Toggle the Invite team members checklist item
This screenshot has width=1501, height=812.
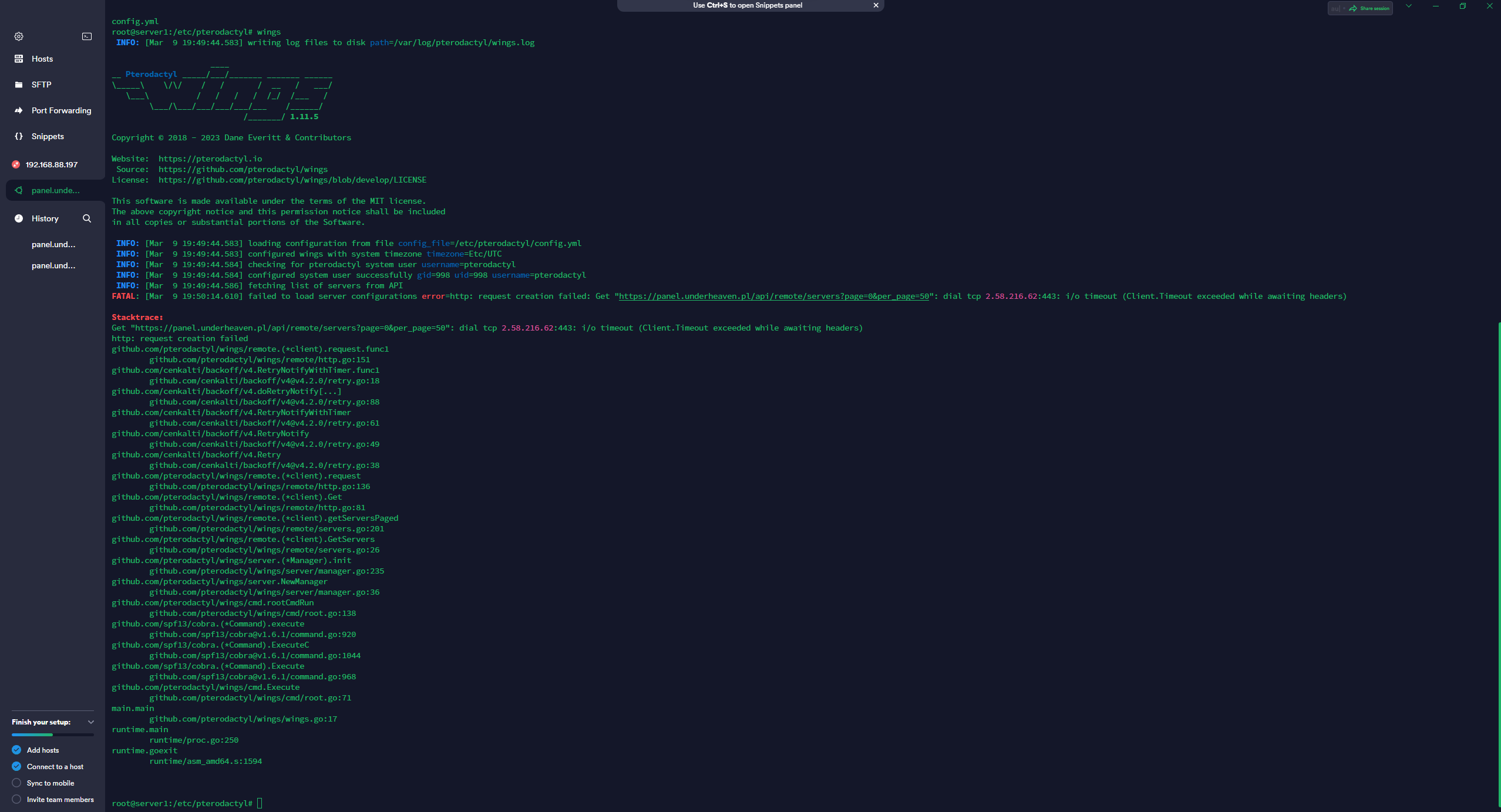16,800
